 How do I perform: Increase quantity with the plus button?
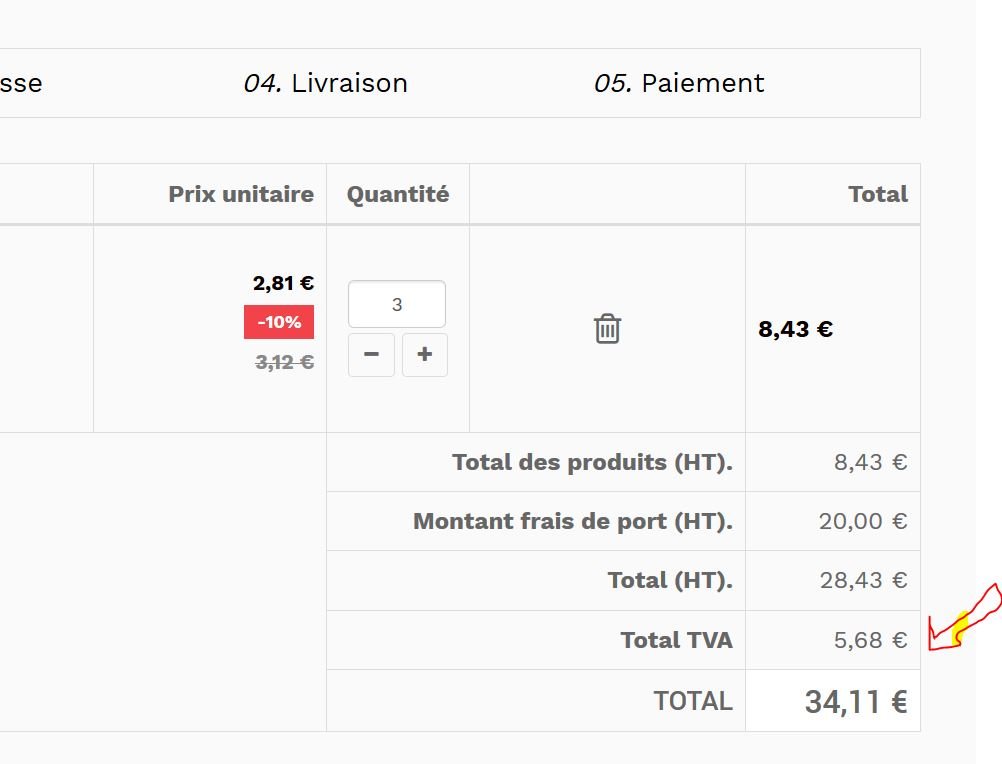coord(424,355)
